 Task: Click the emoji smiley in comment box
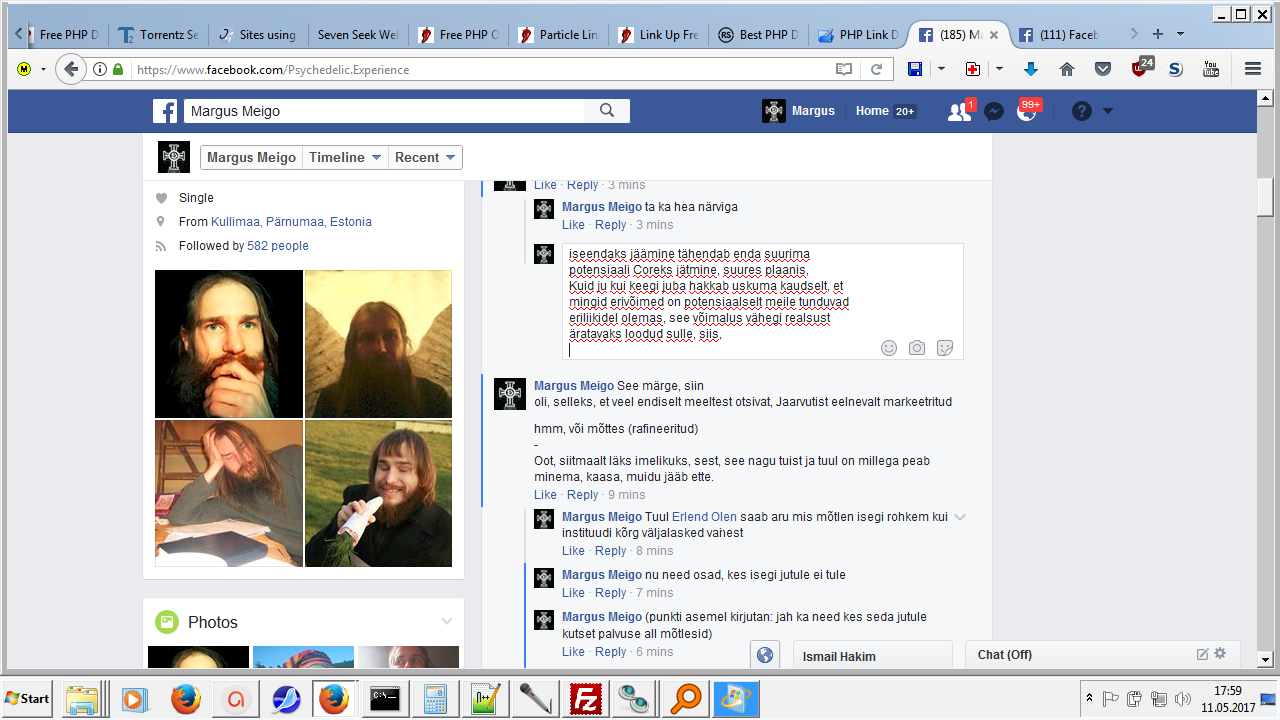coord(888,348)
